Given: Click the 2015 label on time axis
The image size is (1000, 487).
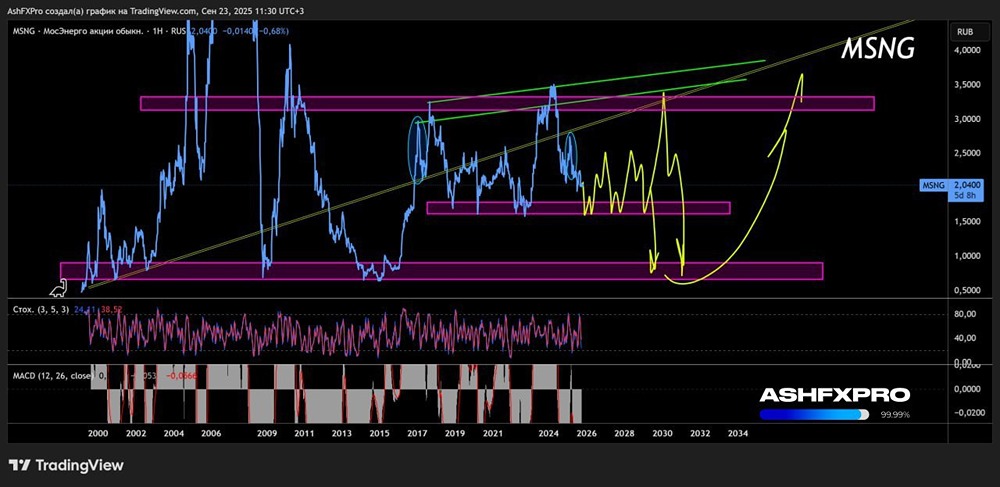Looking at the screenshot, I should pos(379,433).
